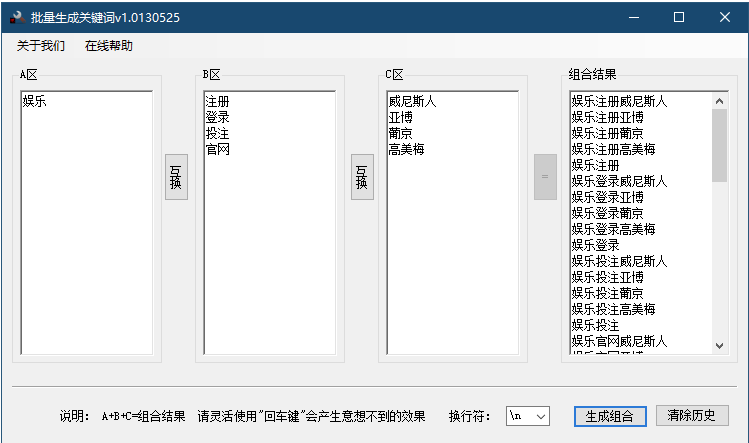Click 互换 button between B区 and C区
The height and width of the screenshot is (443, 749).
click(x=362, y=177)
